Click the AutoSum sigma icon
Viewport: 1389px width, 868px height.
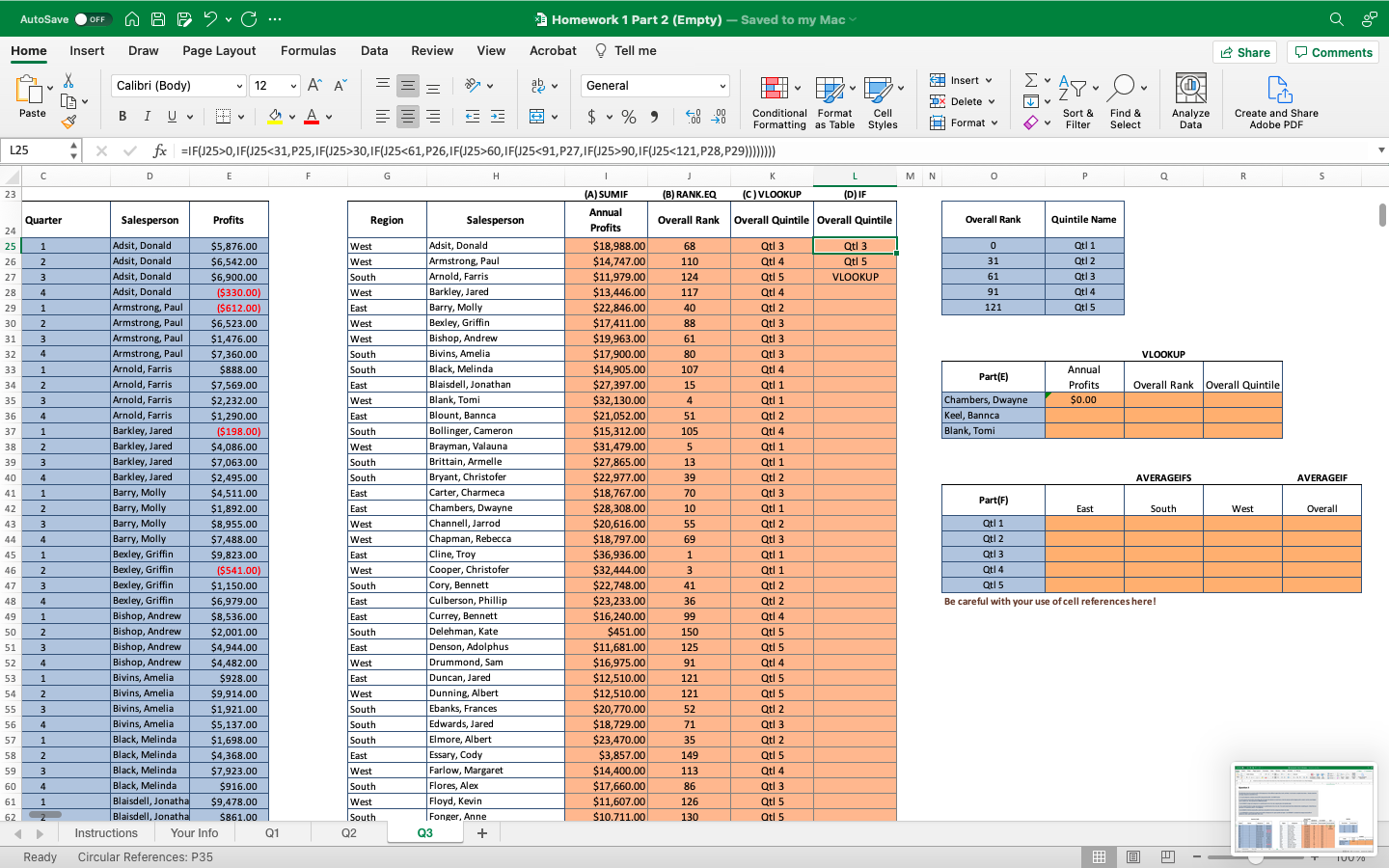click(1030, 80)
